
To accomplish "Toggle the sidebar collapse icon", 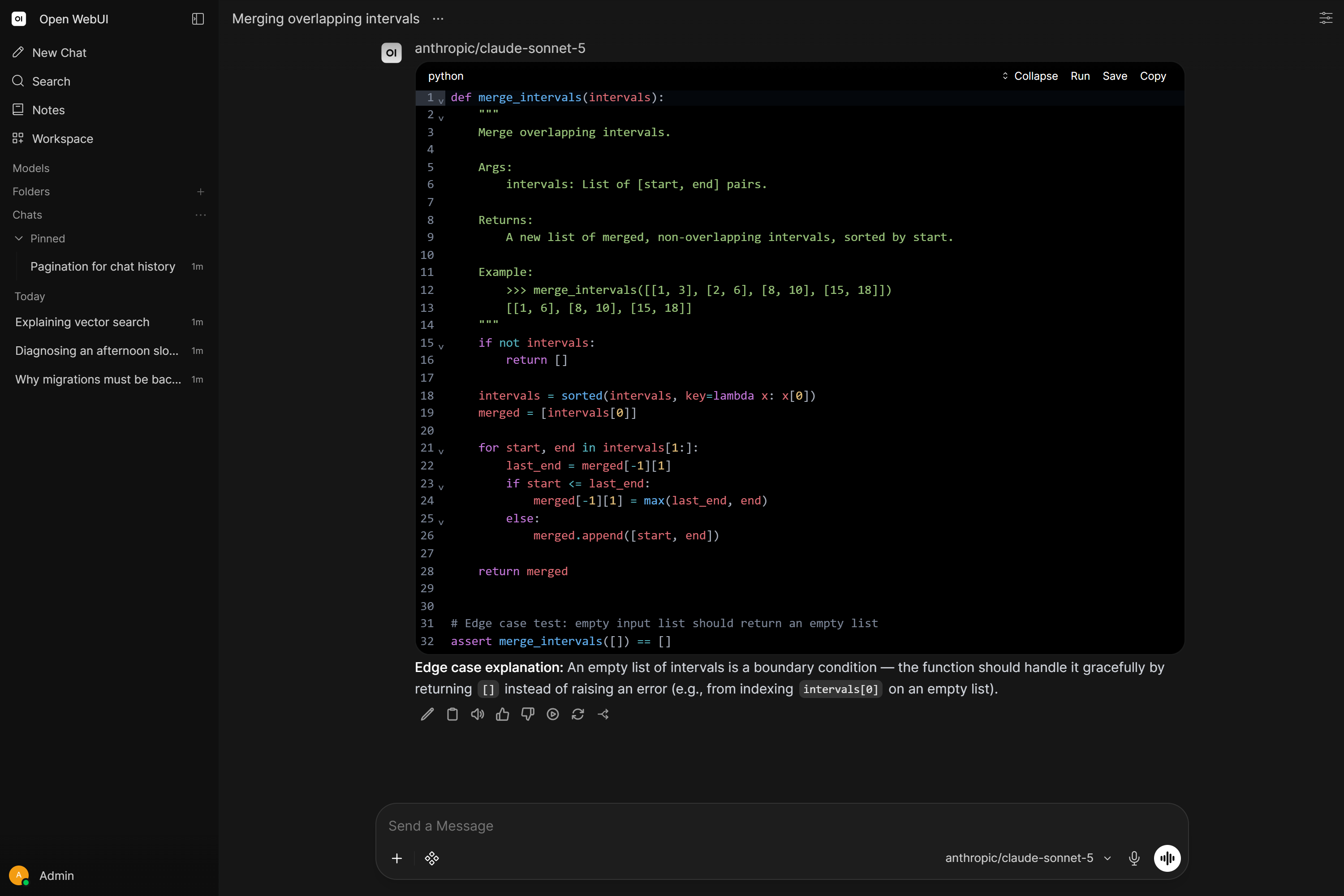I will coord(198,19).
